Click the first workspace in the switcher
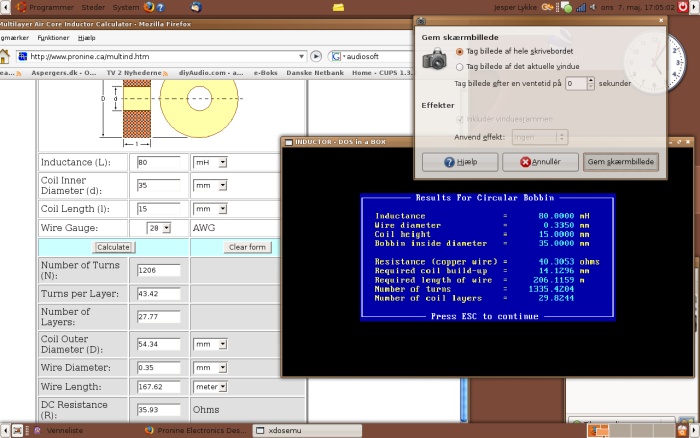This screenshot has height=438, width=700. 599,430
